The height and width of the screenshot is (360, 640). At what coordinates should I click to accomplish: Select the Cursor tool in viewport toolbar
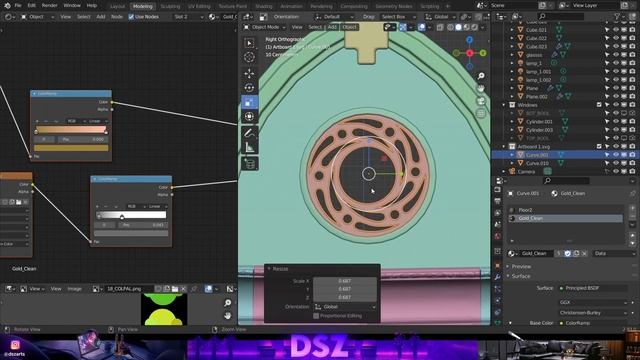249,57
